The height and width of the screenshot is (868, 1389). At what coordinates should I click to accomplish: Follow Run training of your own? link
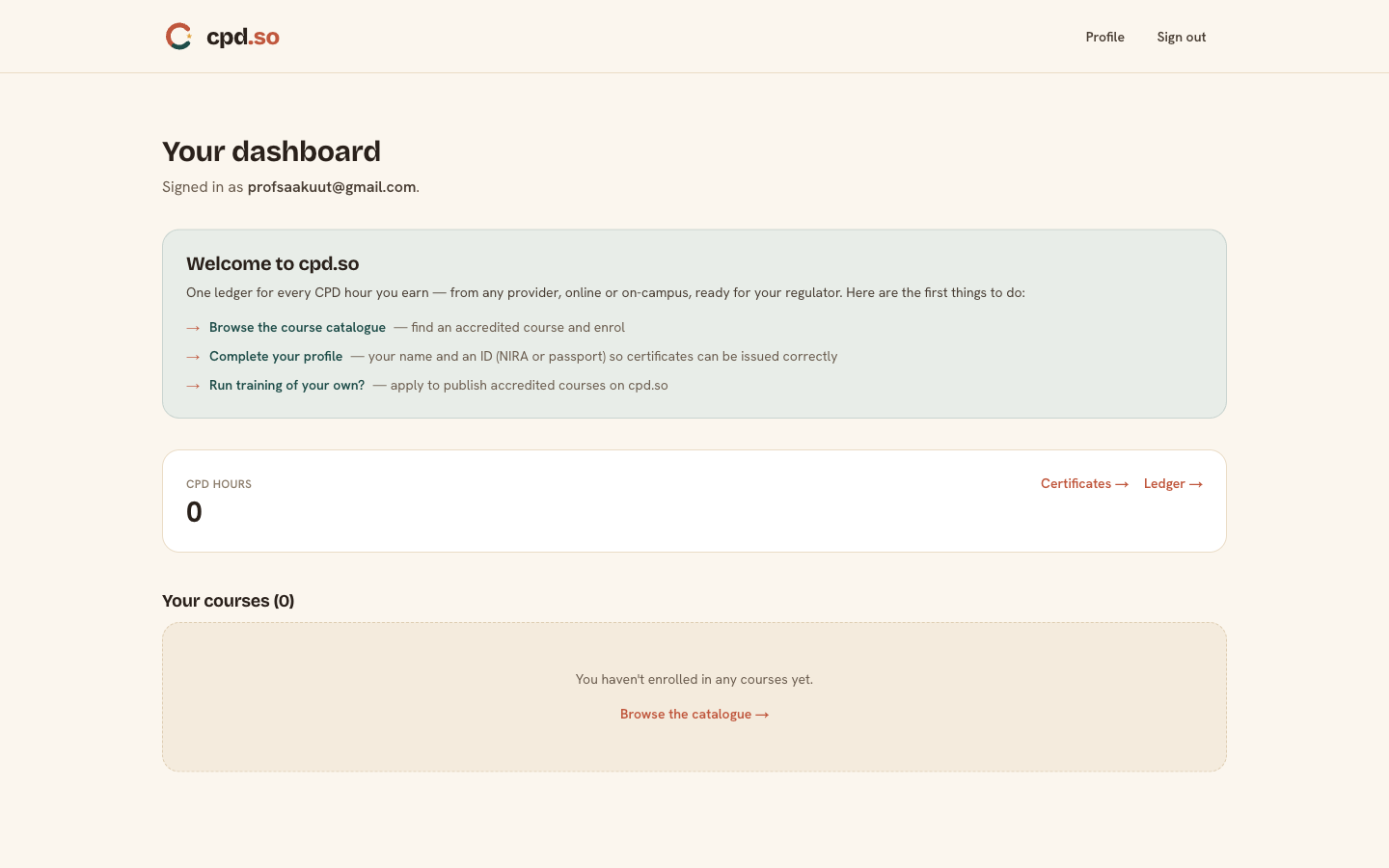point(286,386)
